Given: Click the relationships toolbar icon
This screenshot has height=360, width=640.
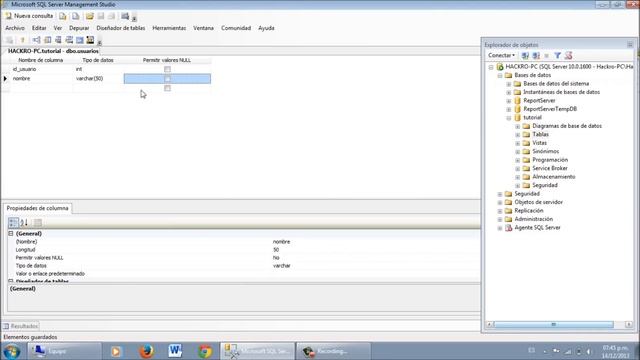Looking at the screenshot, I should (x=36, y=40).
